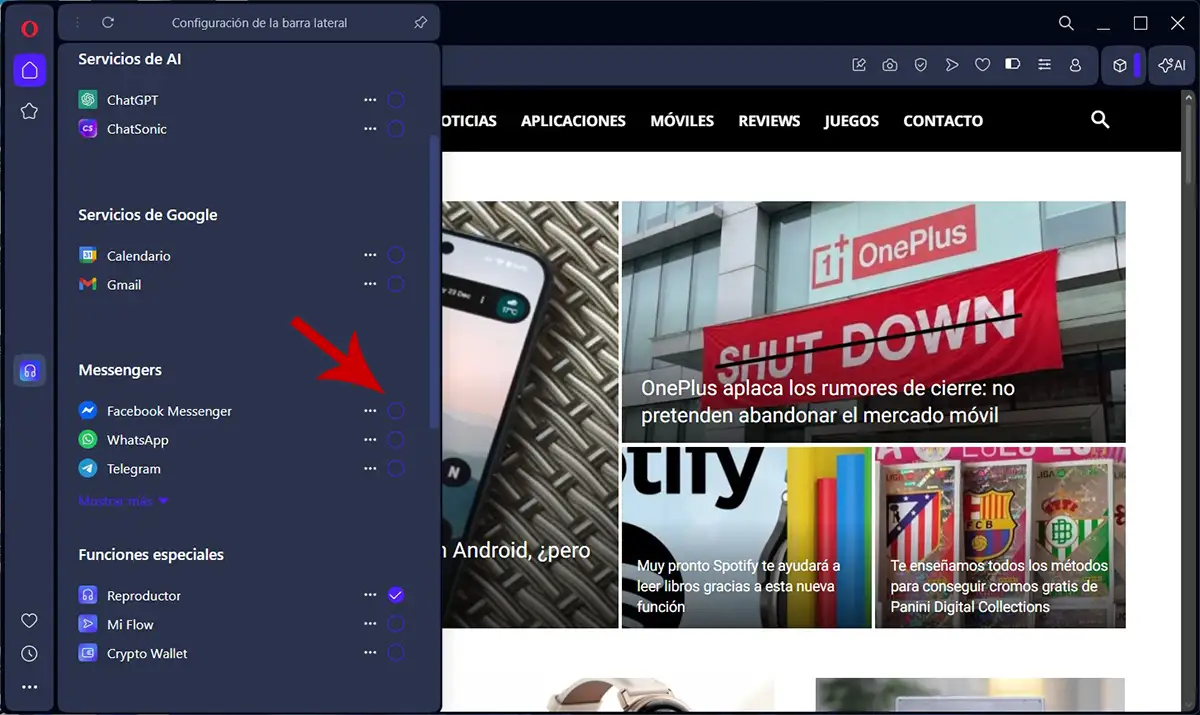Send page via the paper plane icon
1200x715 pixels.
click(951, 64)
